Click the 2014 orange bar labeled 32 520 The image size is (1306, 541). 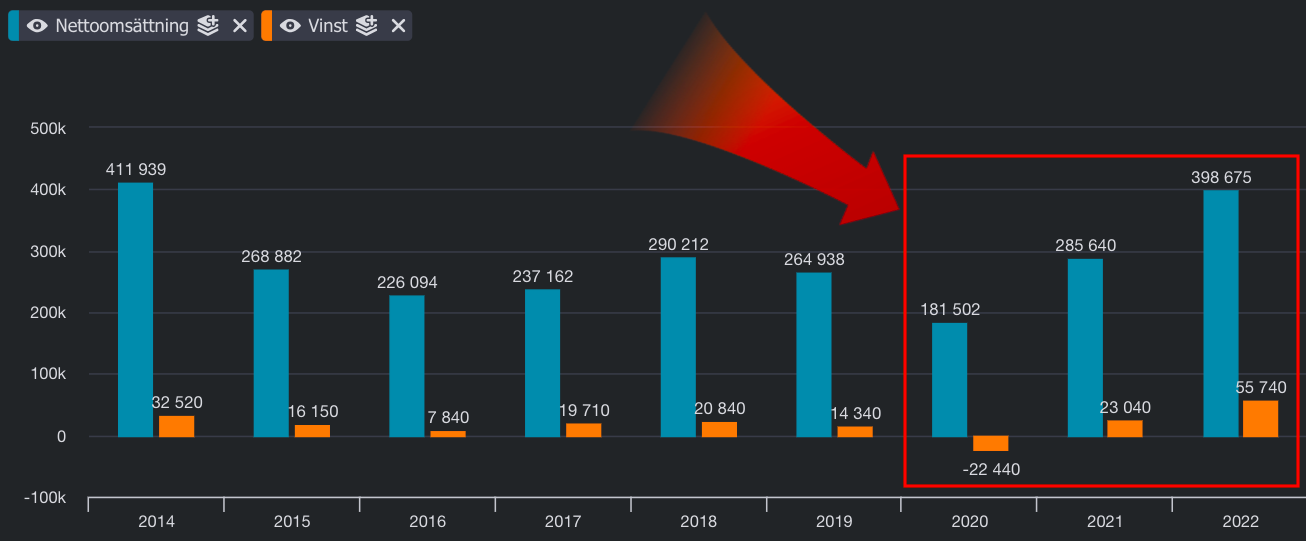click(x=176, y=426)
